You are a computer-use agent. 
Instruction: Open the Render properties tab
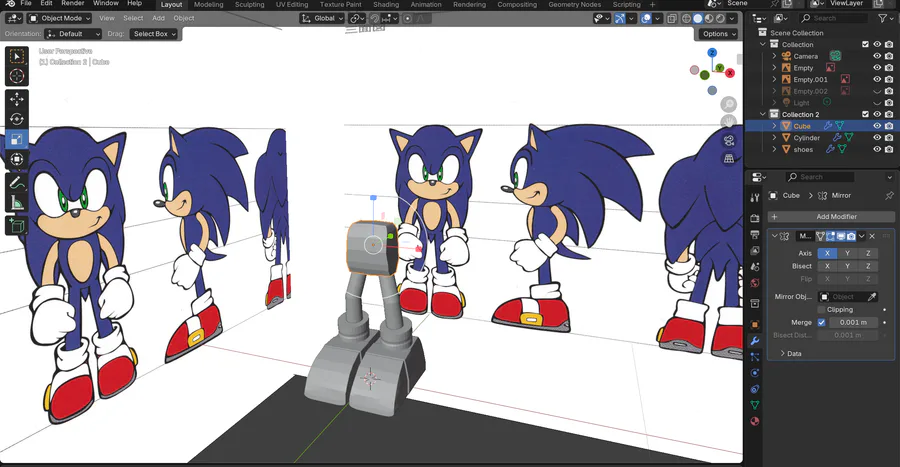pyautogui.click(x=755, y=219)
